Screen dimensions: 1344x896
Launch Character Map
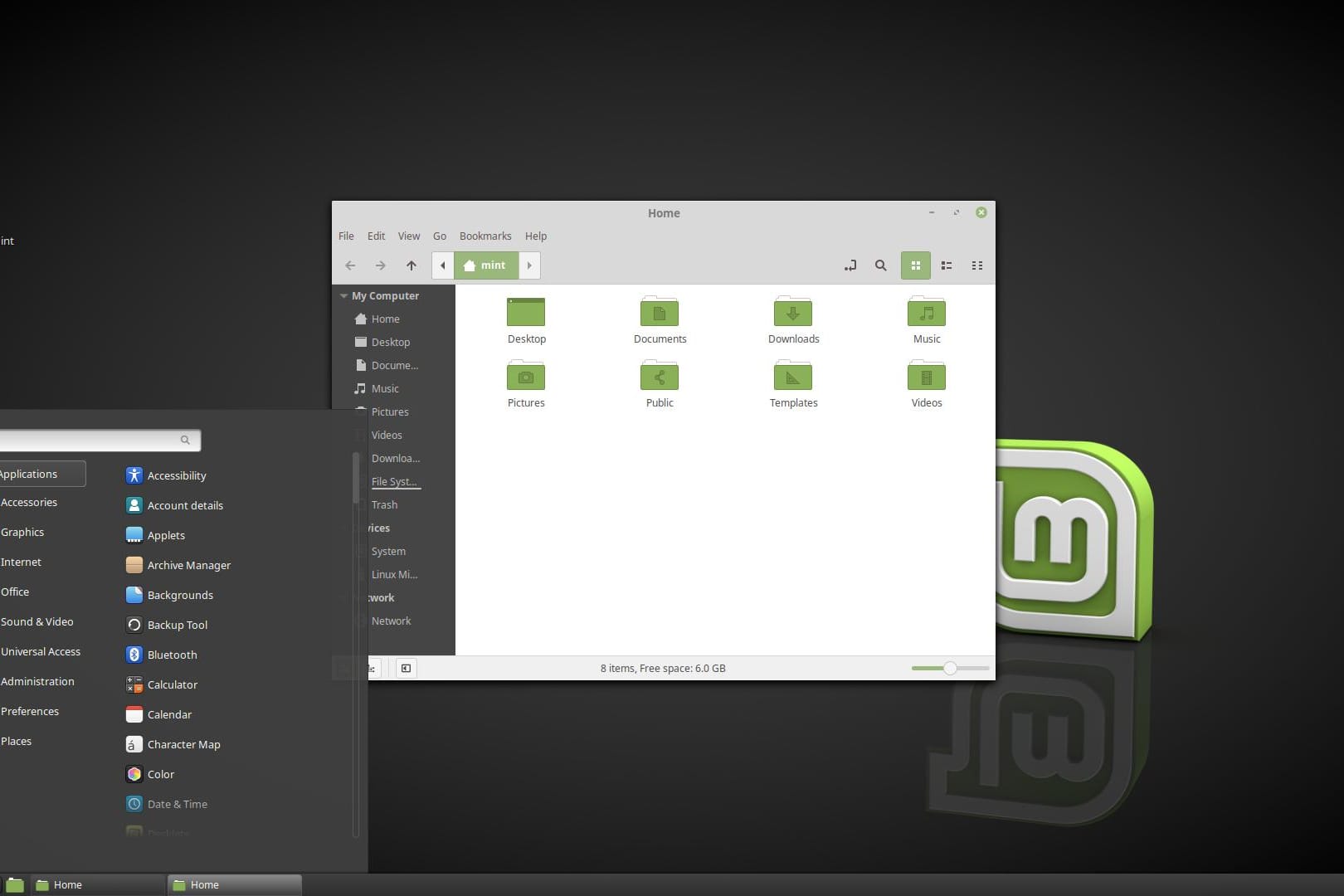click(173, 744)
